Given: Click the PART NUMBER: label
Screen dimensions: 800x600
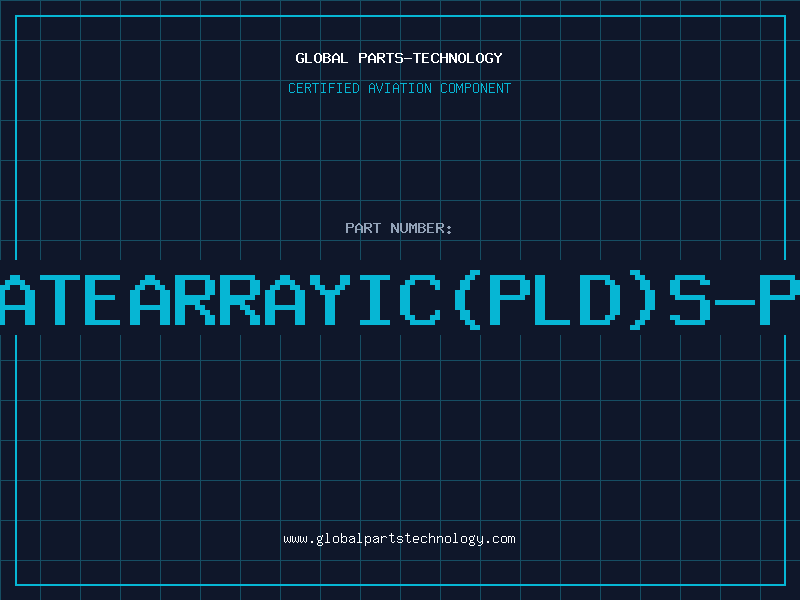Looking at the screenshot, I should [x=399, y=228].
